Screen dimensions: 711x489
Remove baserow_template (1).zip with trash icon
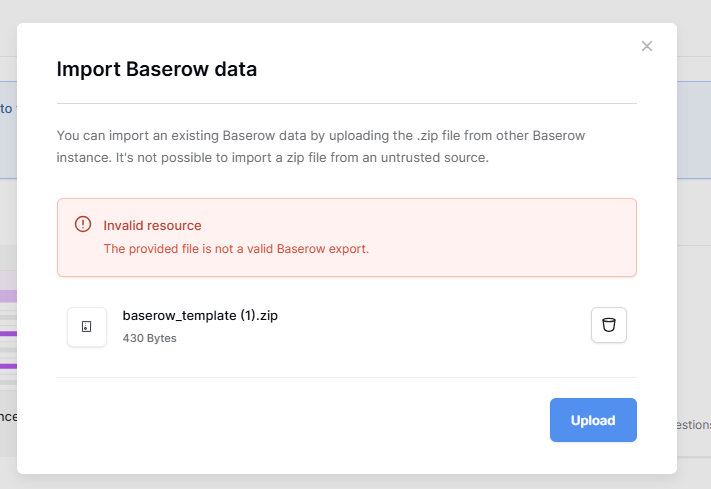click(609, 325)
